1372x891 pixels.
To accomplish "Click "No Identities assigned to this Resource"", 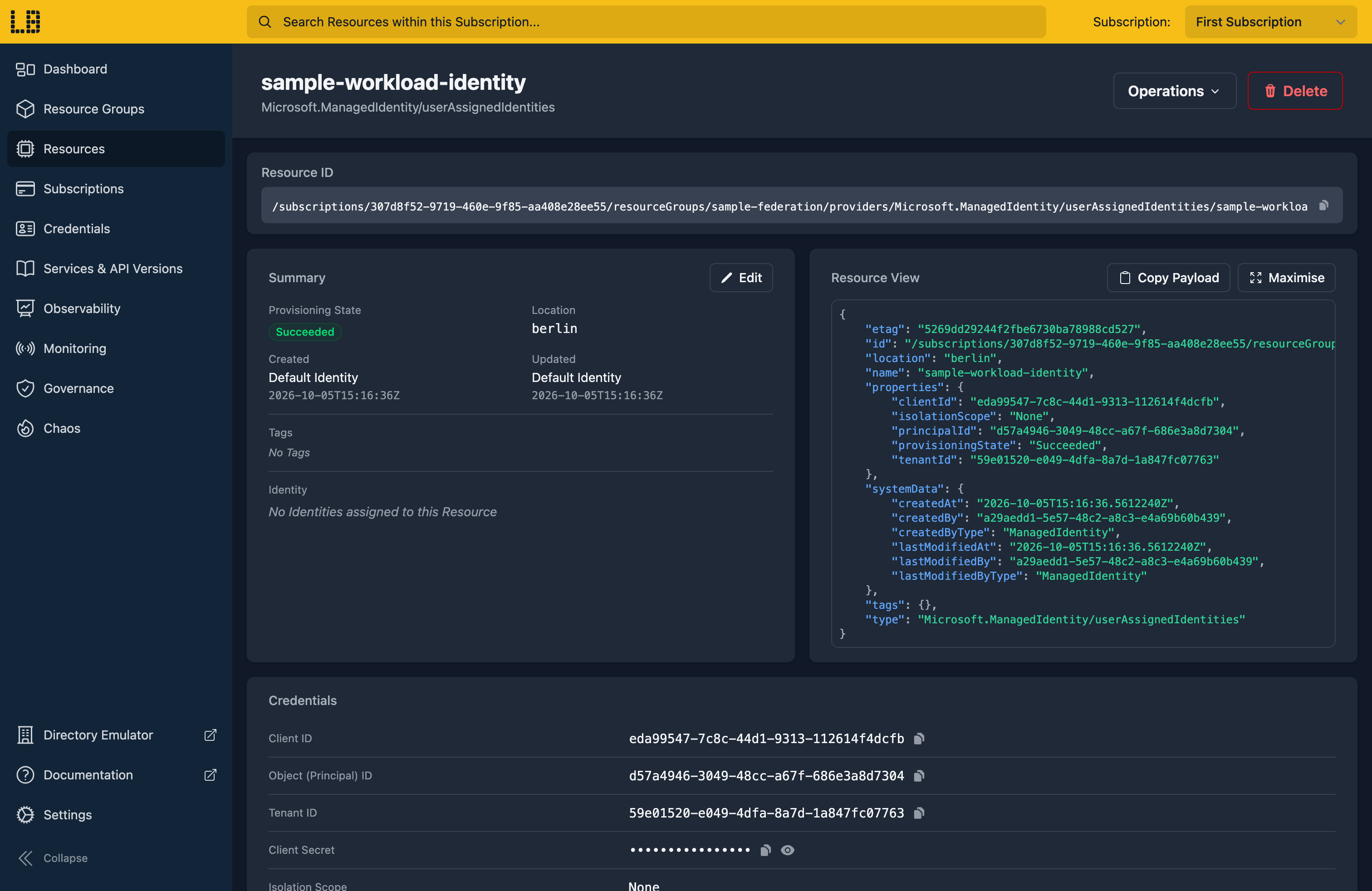I will pyautogui.click(x=382, y=512).
